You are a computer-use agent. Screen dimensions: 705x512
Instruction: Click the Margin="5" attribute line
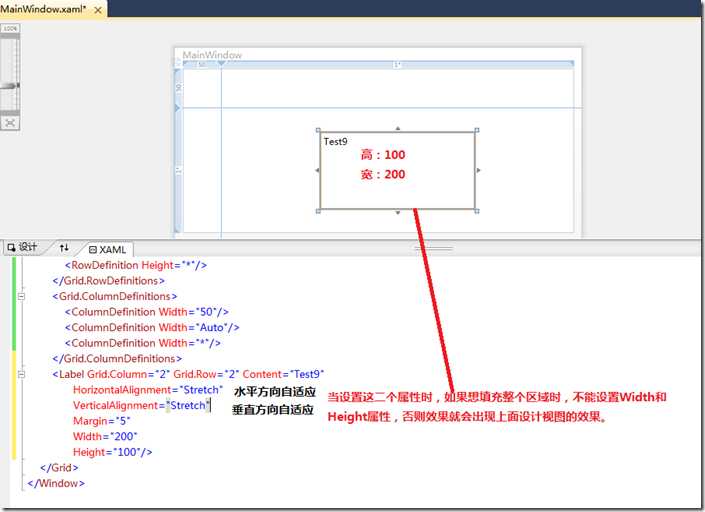click(x=102, y=421)
